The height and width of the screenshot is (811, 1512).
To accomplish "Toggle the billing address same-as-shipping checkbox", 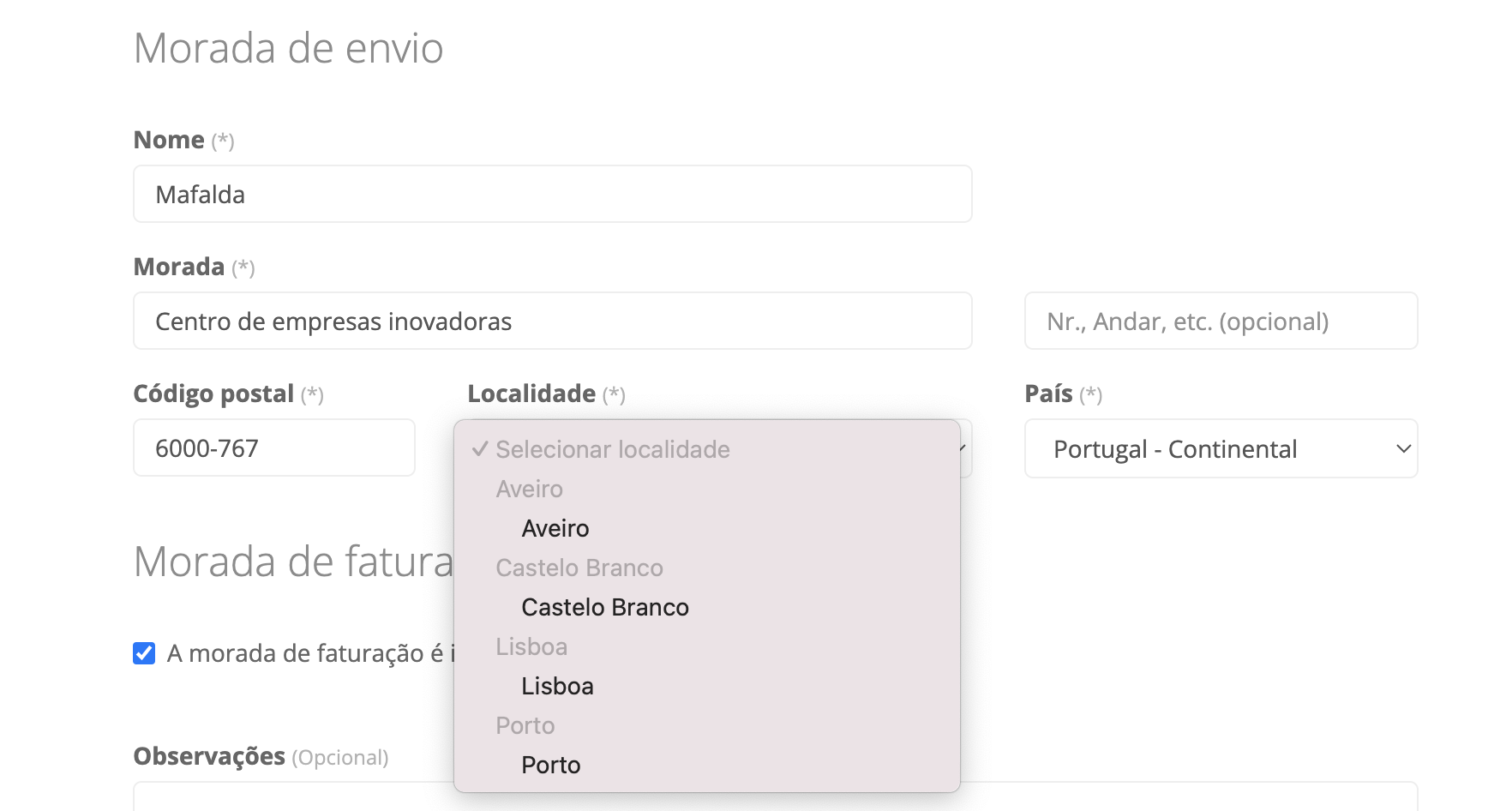I will tap(144, 653).
